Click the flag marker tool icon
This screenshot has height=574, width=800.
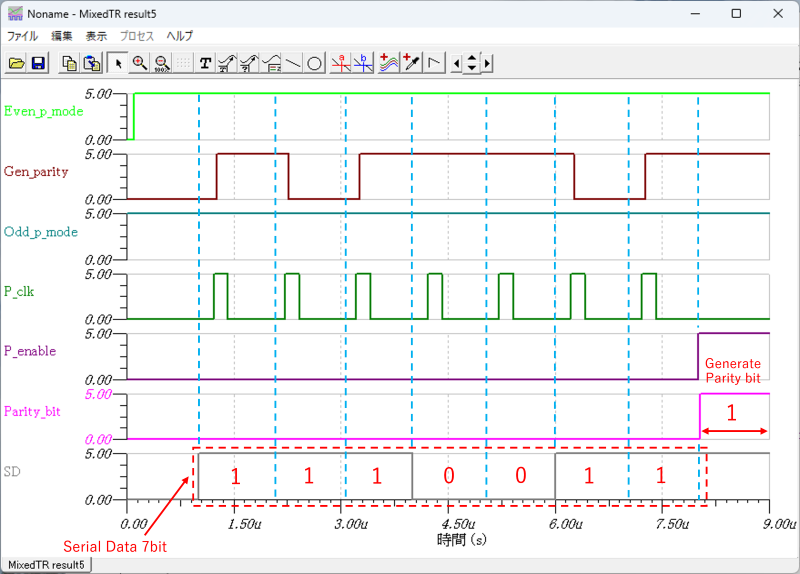click(x=434, y=63)
